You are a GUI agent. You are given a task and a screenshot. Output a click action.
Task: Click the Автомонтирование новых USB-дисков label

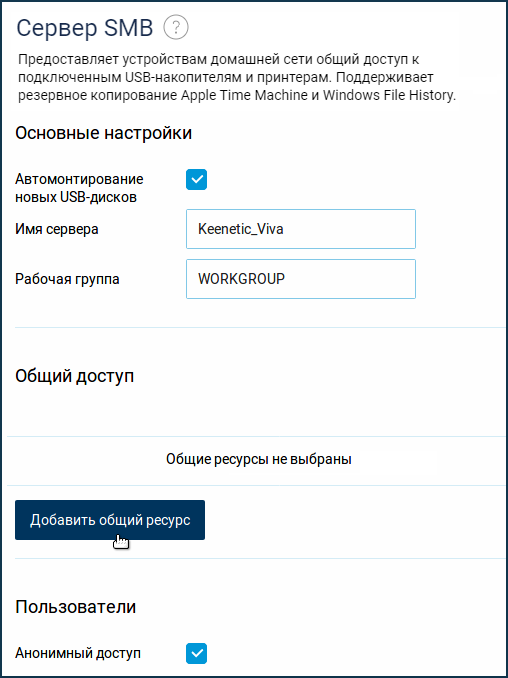[x=80, y=188]
